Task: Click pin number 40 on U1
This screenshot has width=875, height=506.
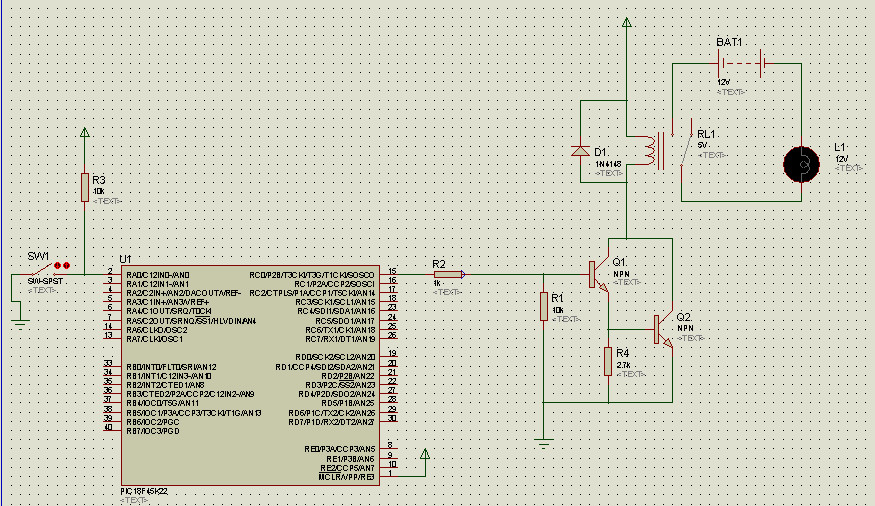Action: (108, 427)
